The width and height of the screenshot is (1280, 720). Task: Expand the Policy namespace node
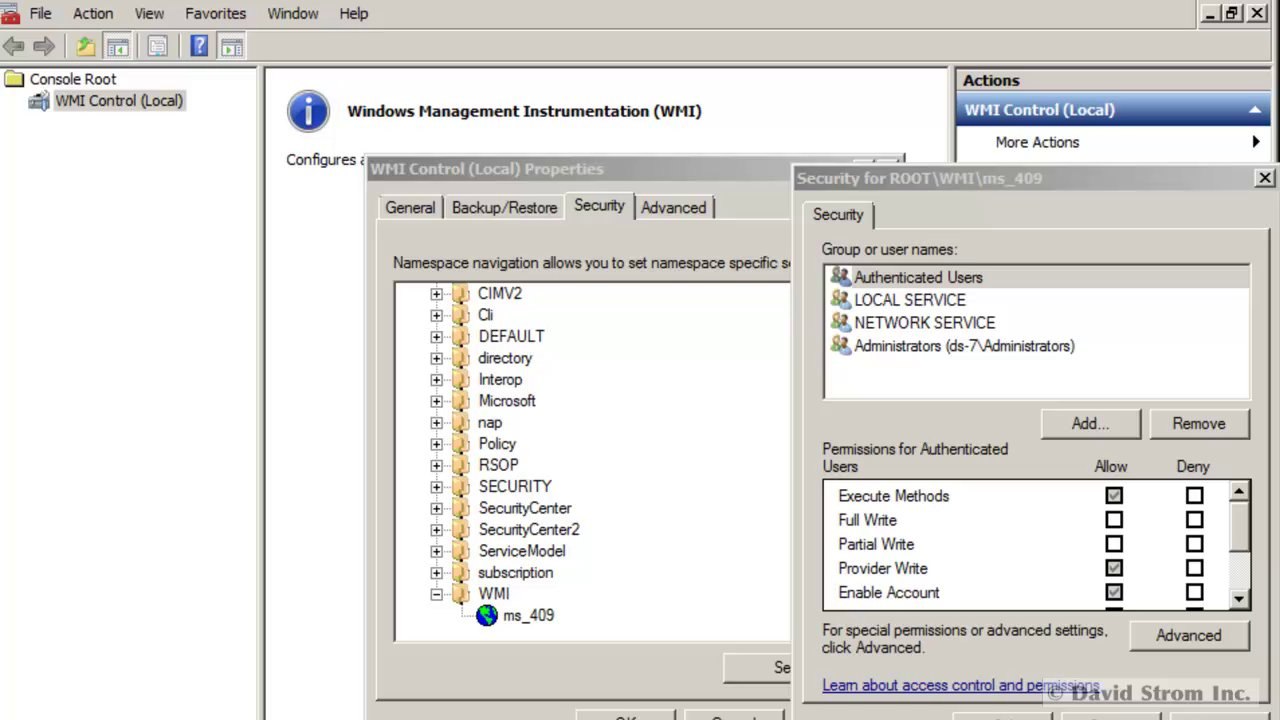[x=436, y=444]
